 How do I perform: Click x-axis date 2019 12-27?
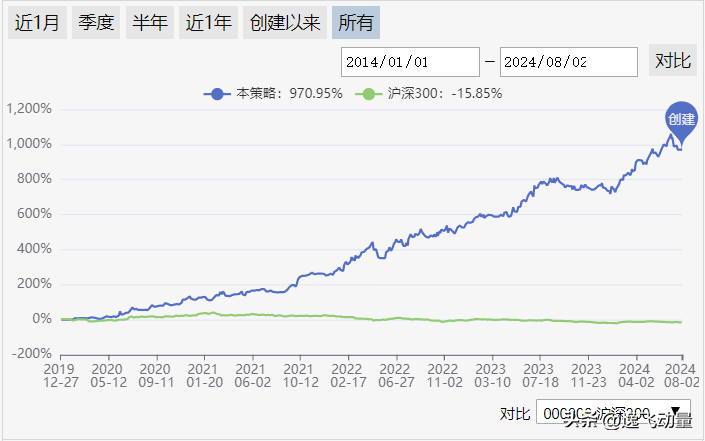point(61,376)
